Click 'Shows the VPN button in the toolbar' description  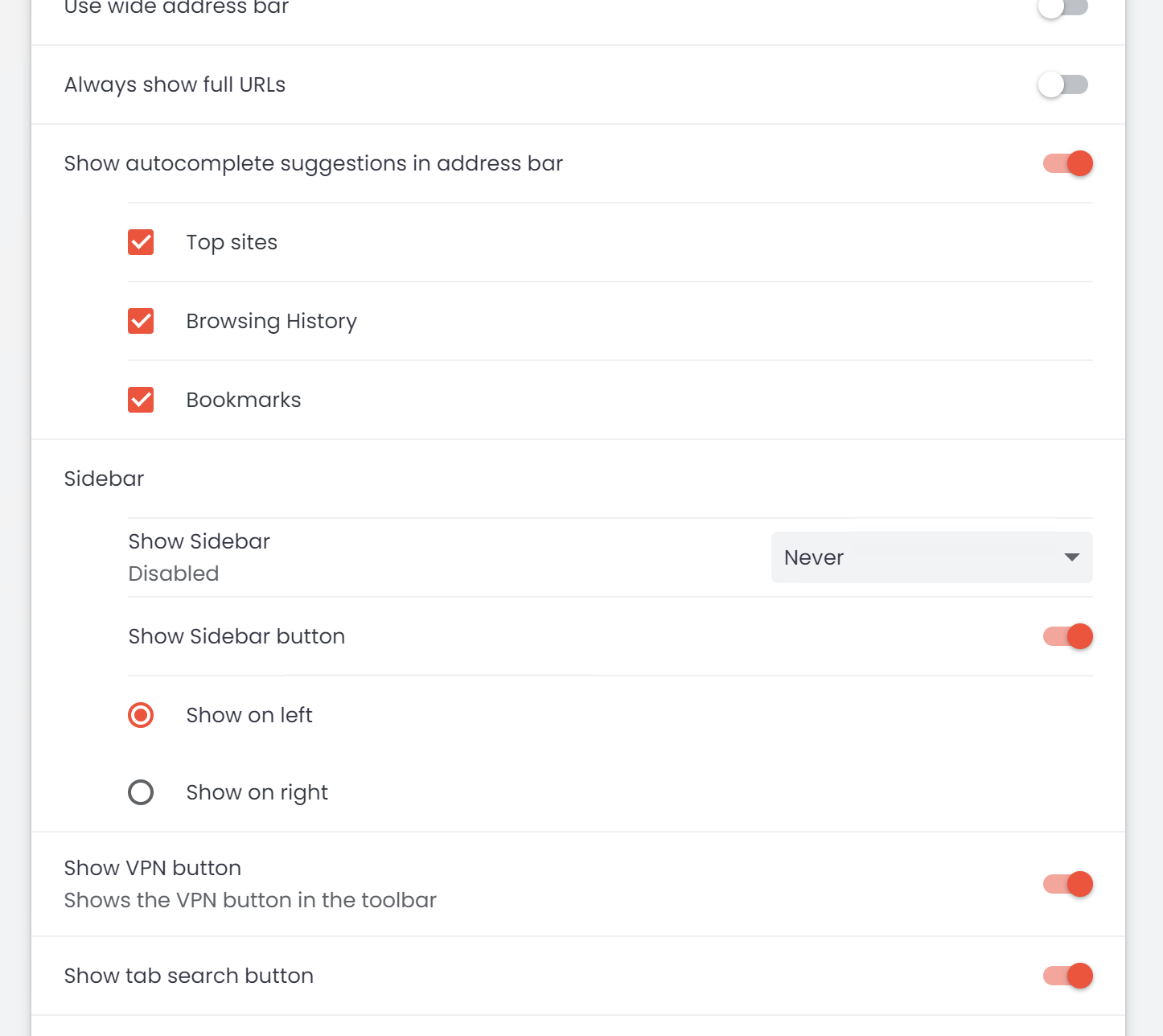coord(250,900)
